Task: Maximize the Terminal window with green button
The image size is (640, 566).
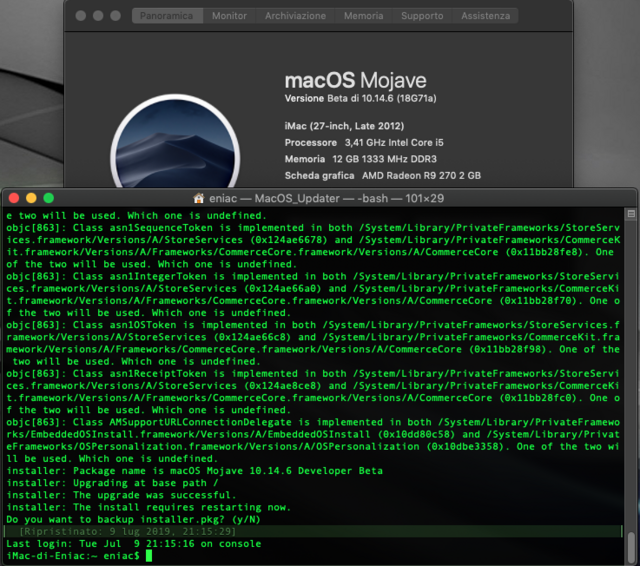Action: tap(49, 198)
